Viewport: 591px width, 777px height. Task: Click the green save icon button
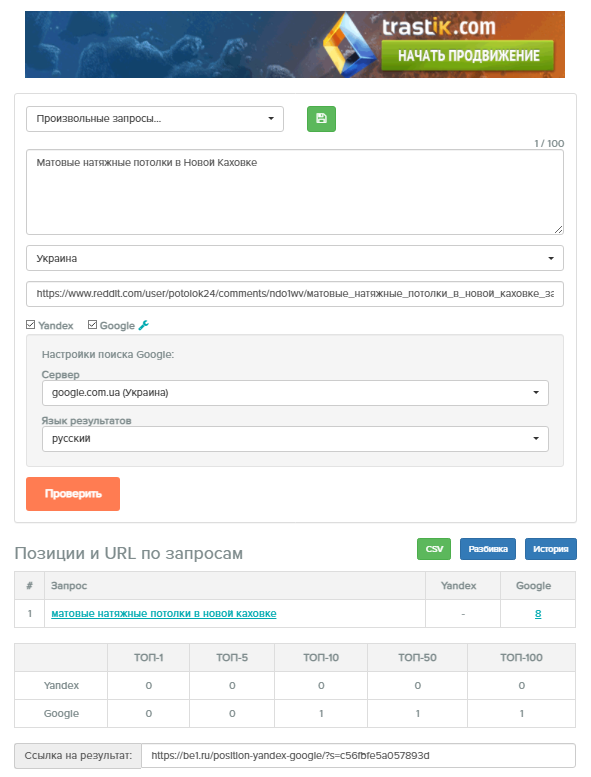(x=321, y=119)
